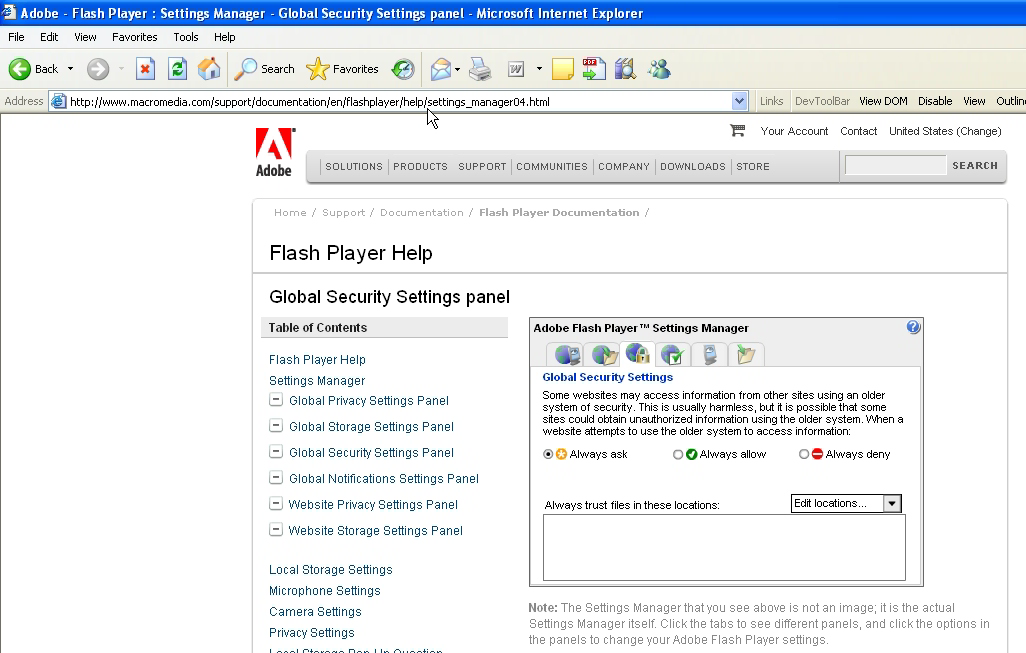Open the DOWNLOADS navigation item
The image size is (1026, 653).
(693, 166)
